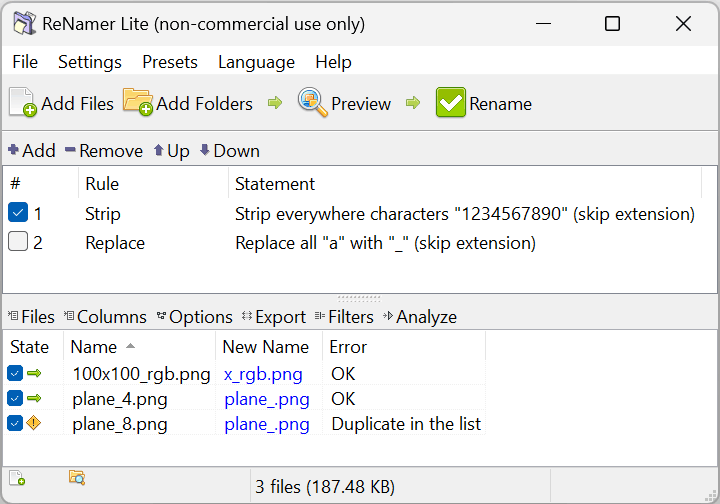Open the Columns dropdown menu

tap(105, 317)
